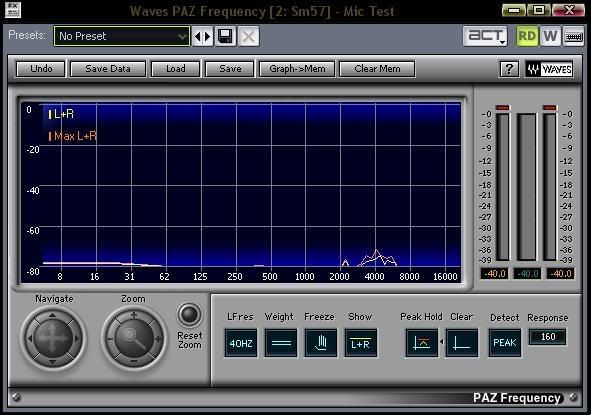Click the Clear Mem button

pos(377,69)
